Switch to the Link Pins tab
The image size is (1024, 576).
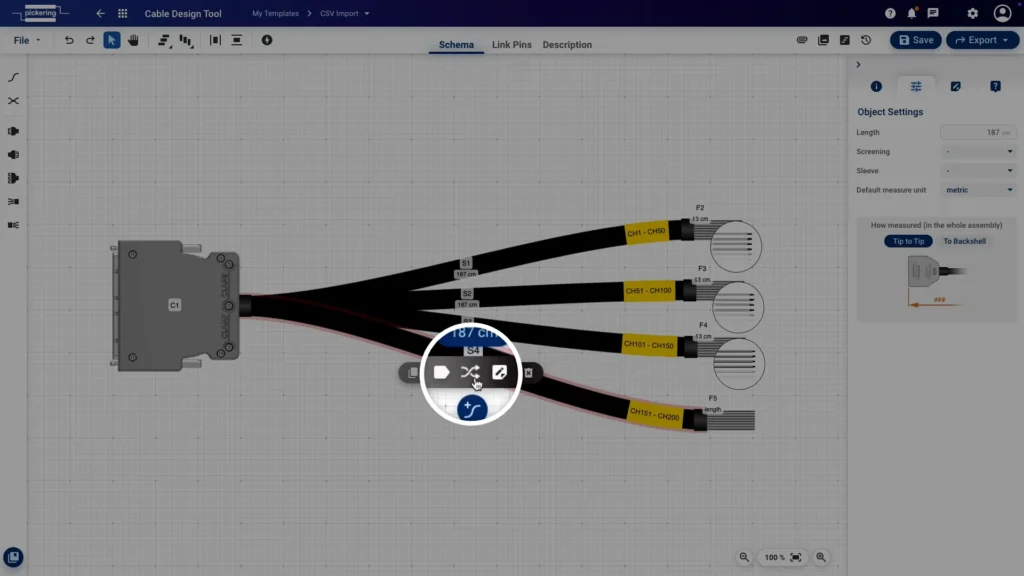point(511,44)
